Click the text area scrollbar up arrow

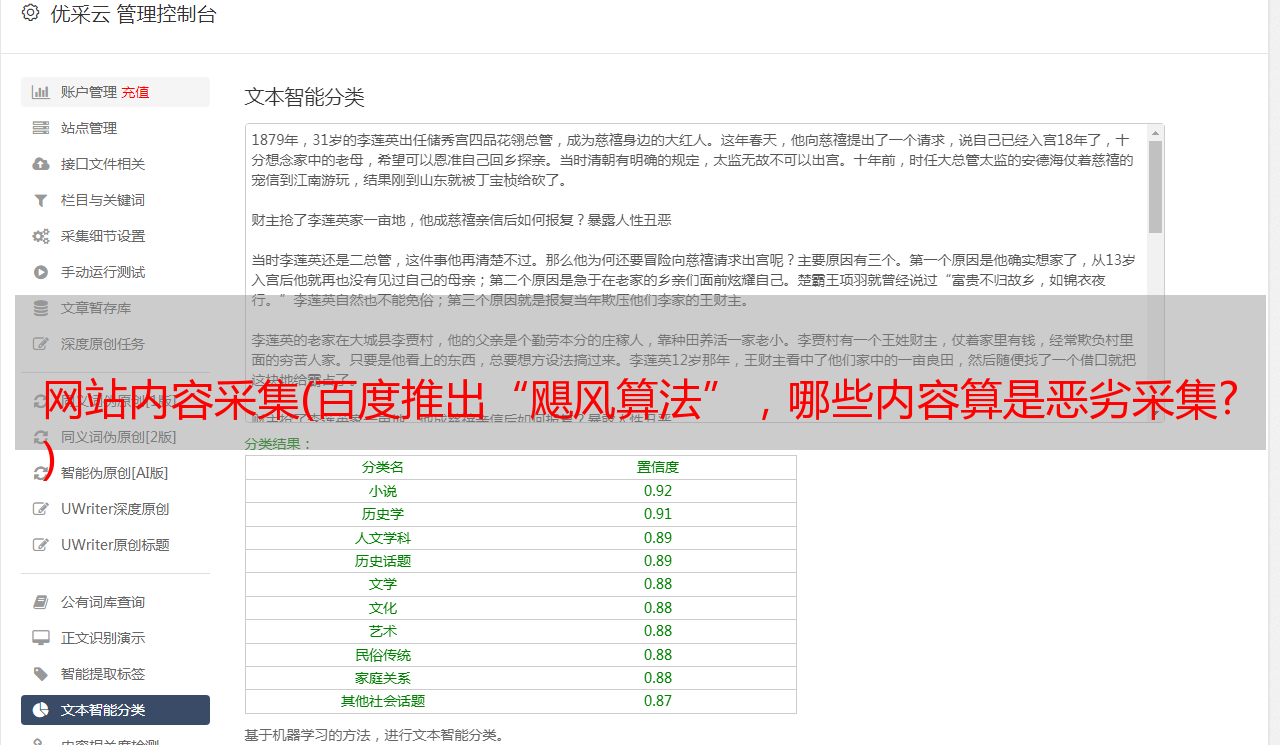[1155, 132]
